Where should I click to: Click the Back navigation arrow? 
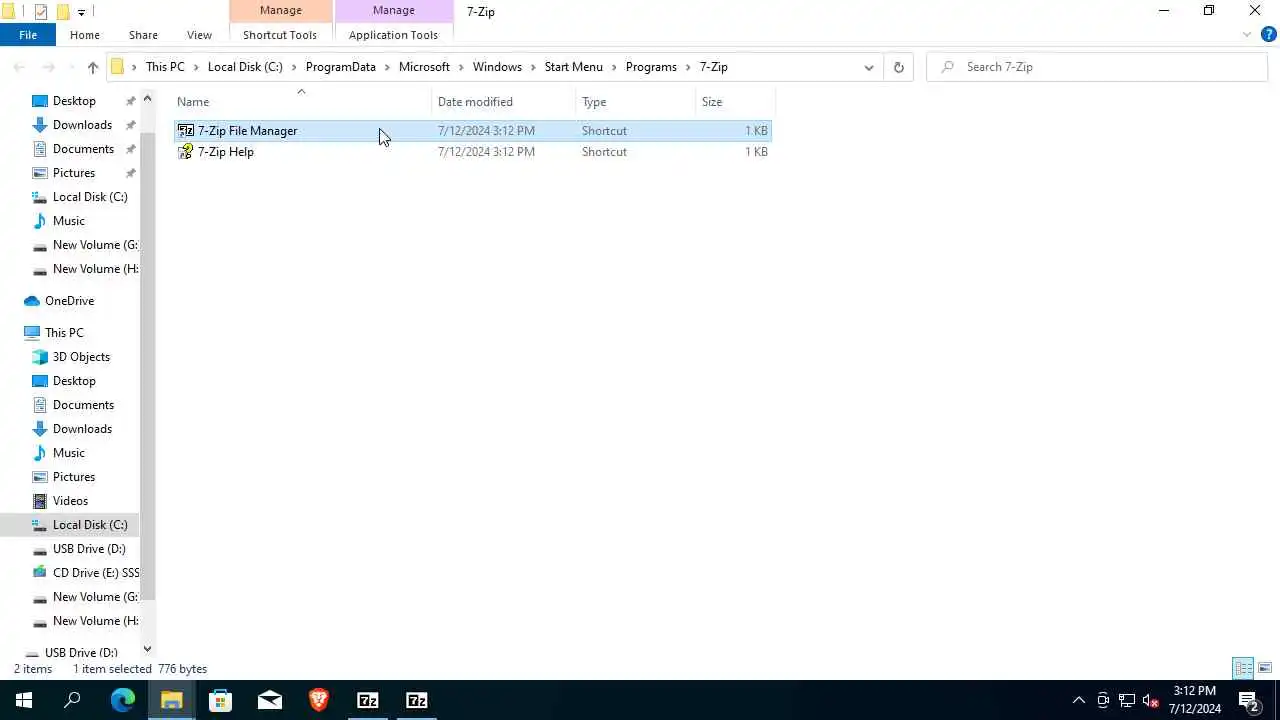(x=19, y=67)
